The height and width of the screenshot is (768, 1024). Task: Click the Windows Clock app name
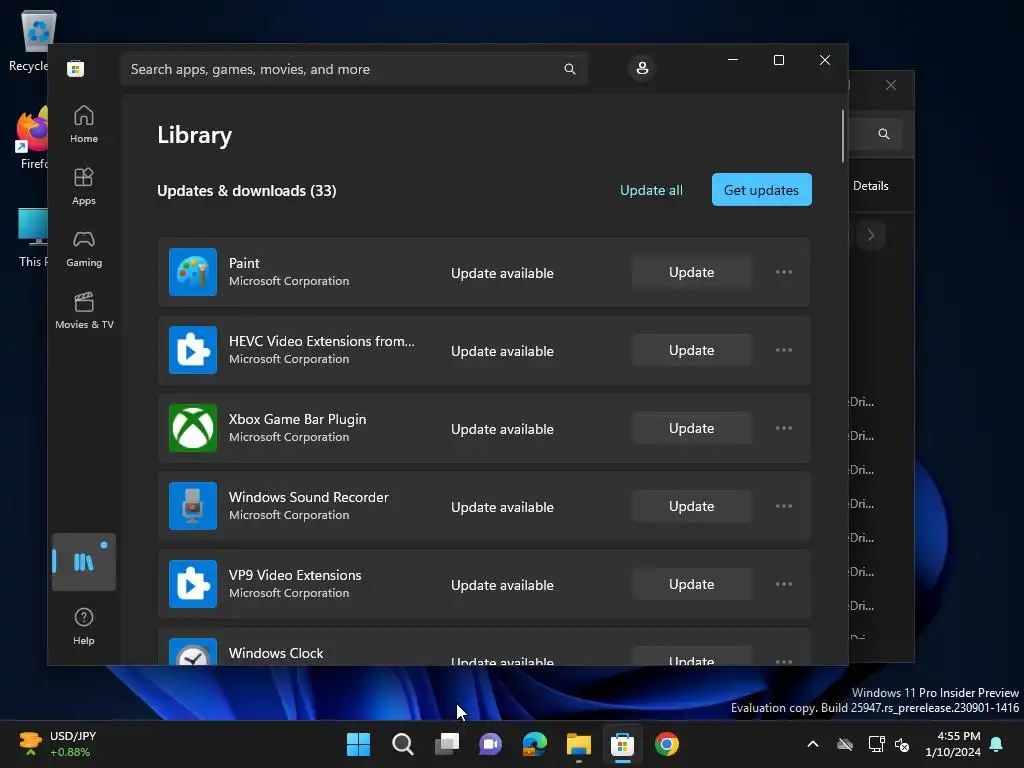coord(276,653)
